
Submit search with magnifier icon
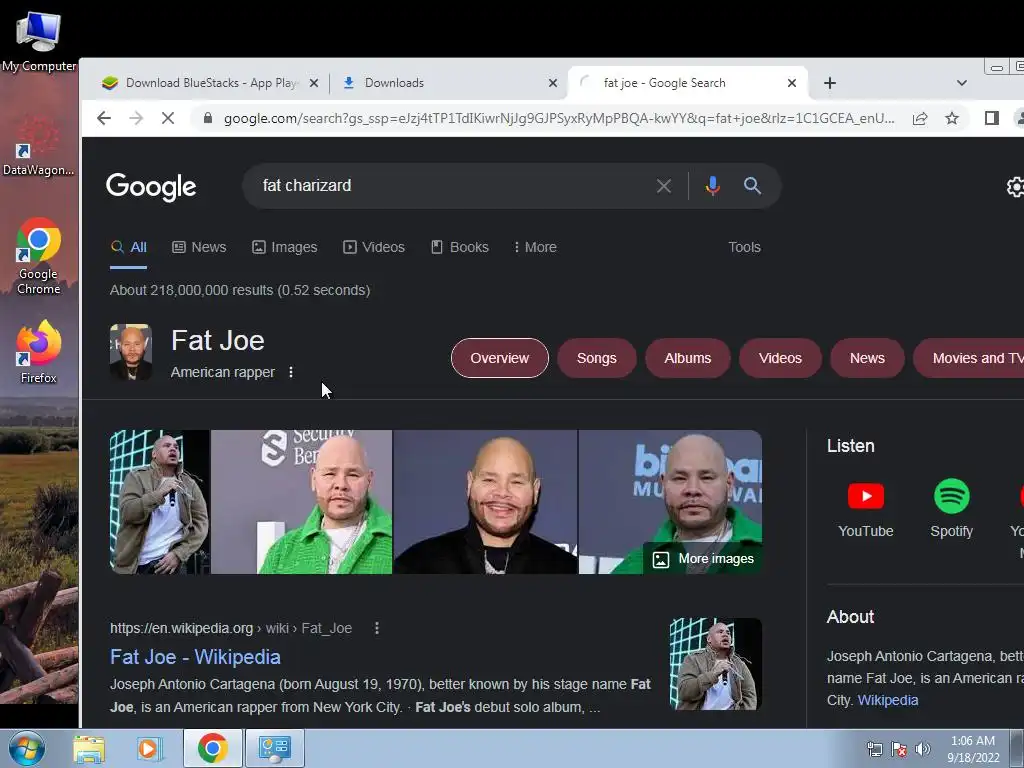(x=752, y=185)
